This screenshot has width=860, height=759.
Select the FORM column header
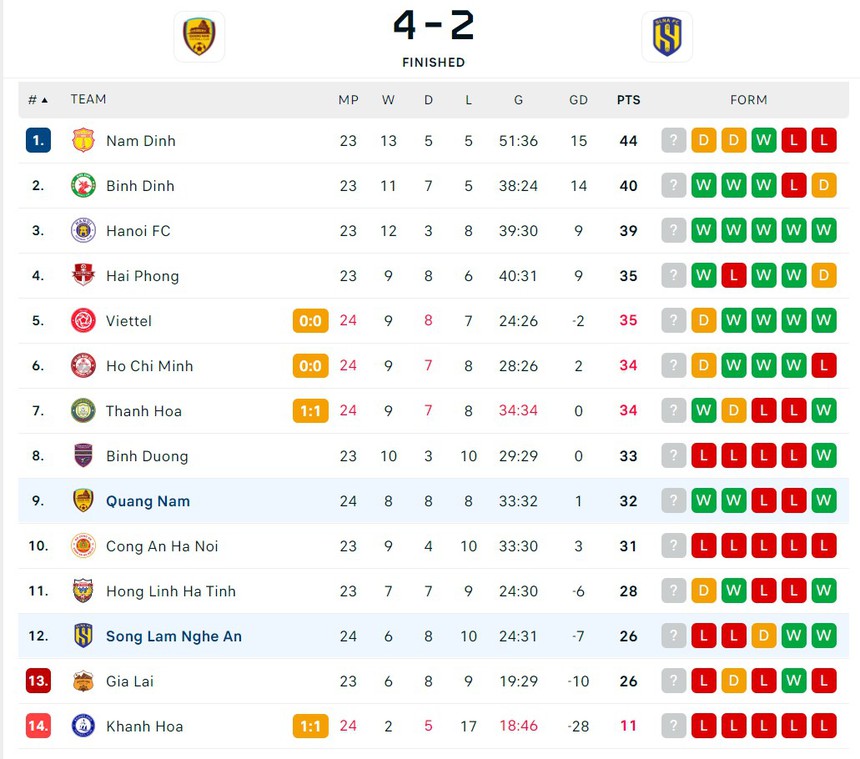tap(749, 99)
